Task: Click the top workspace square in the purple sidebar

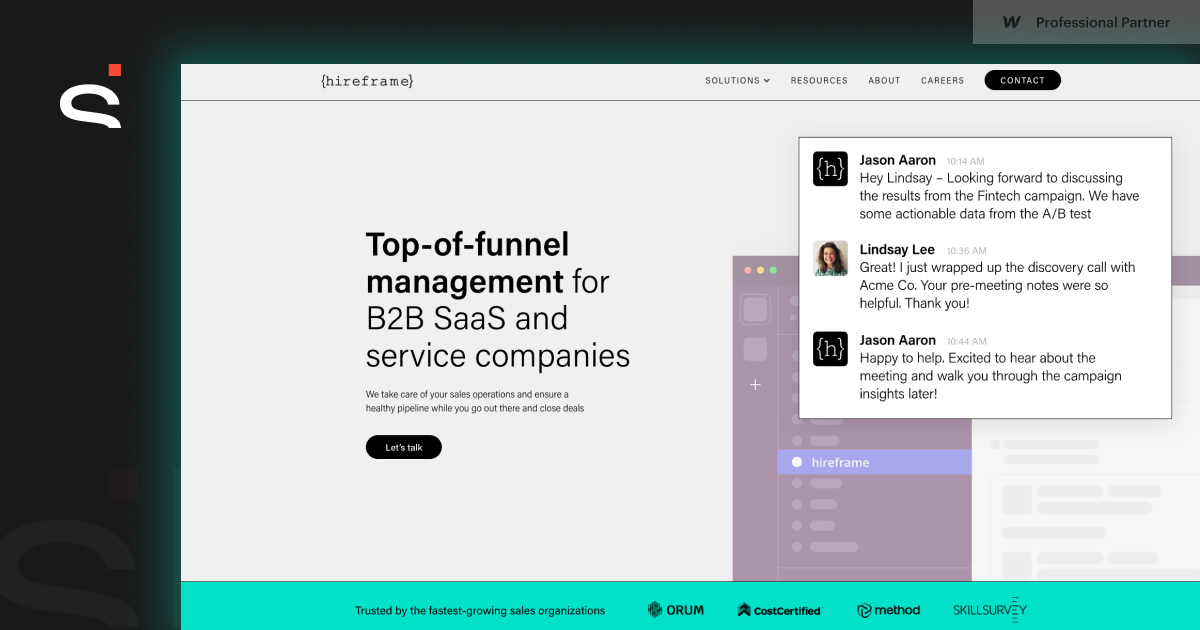Action: click(x=755, y=309)
